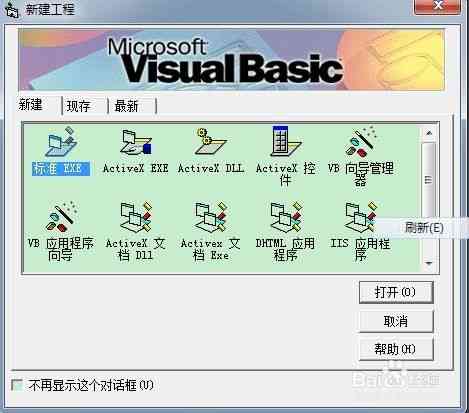The width and height of the screenshot is (469, 413).
Task: Click the ActiveX DLL text label
Action: (x=211, y=168)
